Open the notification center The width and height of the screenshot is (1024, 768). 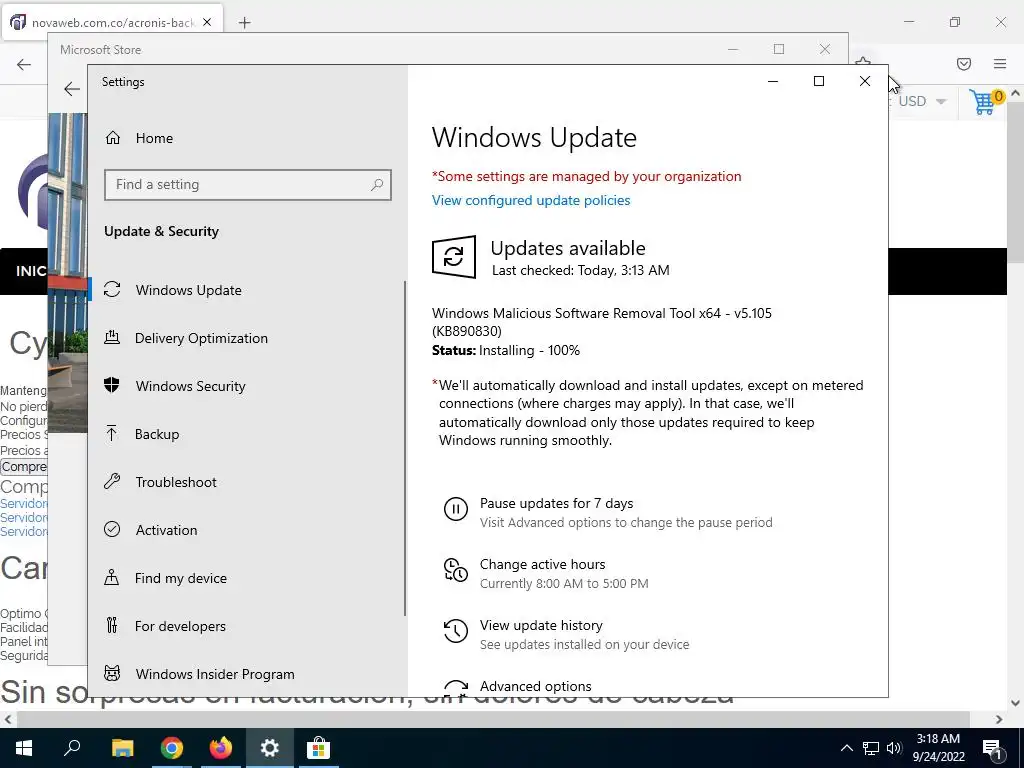991,748
